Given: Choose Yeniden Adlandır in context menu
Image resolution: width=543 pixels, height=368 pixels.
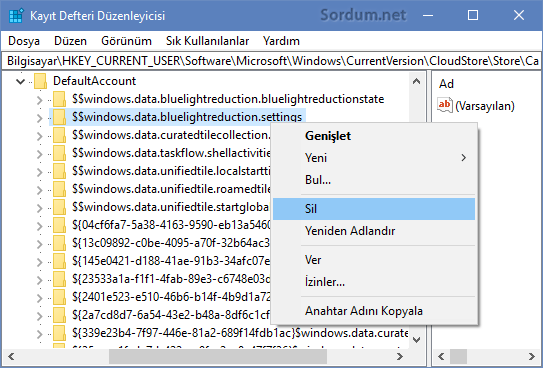Looking at the screenshot, I should pyautogui.click(x=374, y=231).
